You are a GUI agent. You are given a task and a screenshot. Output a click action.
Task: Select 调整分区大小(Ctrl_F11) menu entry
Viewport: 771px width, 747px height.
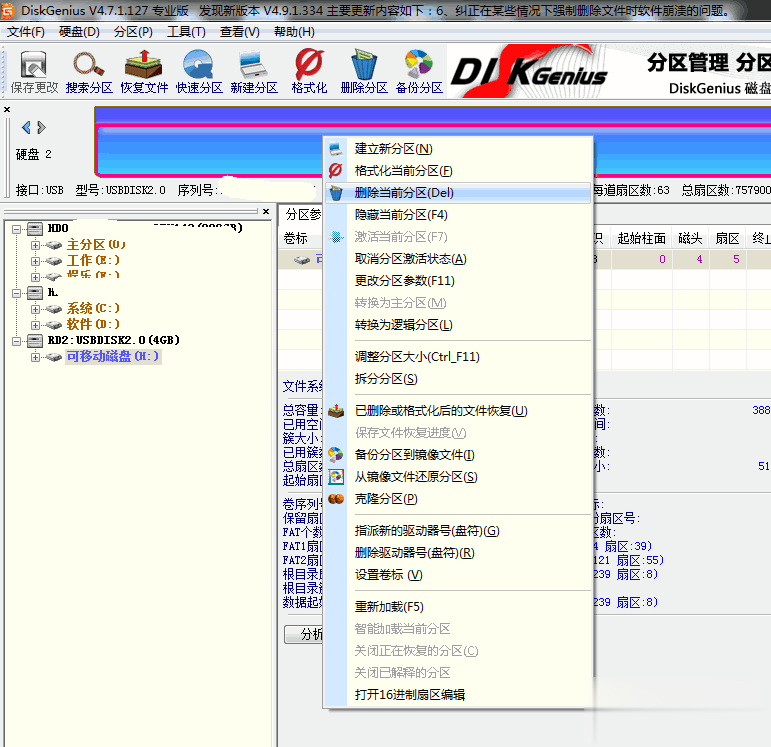tap(458, 357)
